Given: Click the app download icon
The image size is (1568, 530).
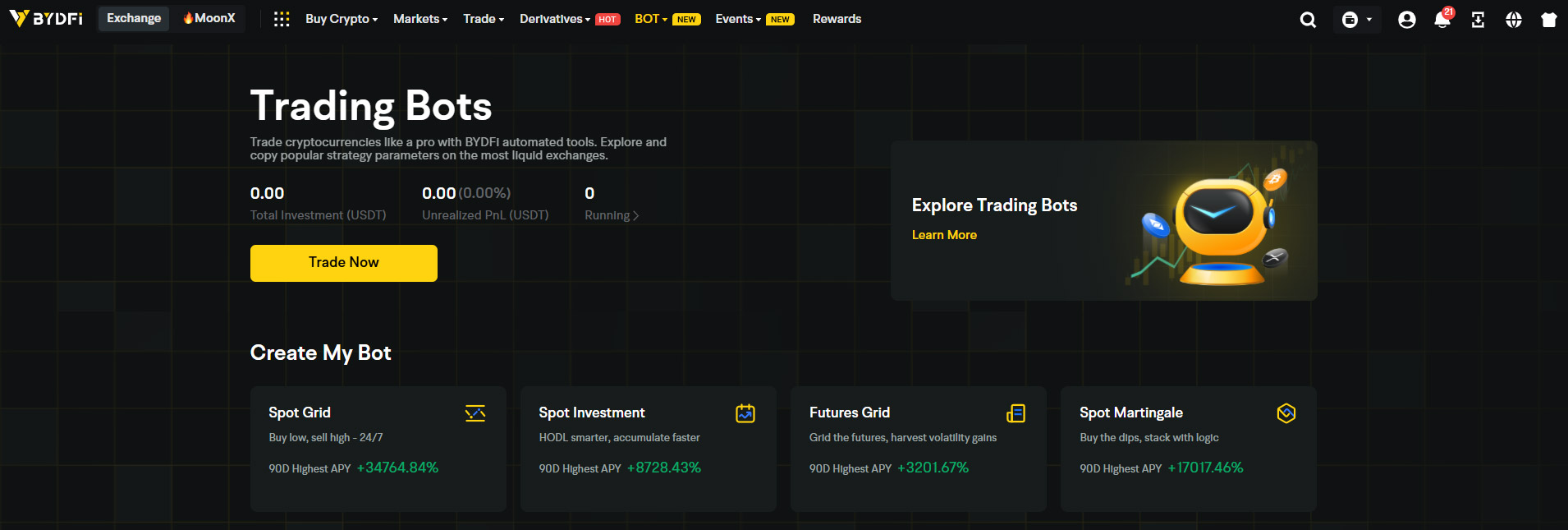Looking at the screenshot, I should [1478, 20].
